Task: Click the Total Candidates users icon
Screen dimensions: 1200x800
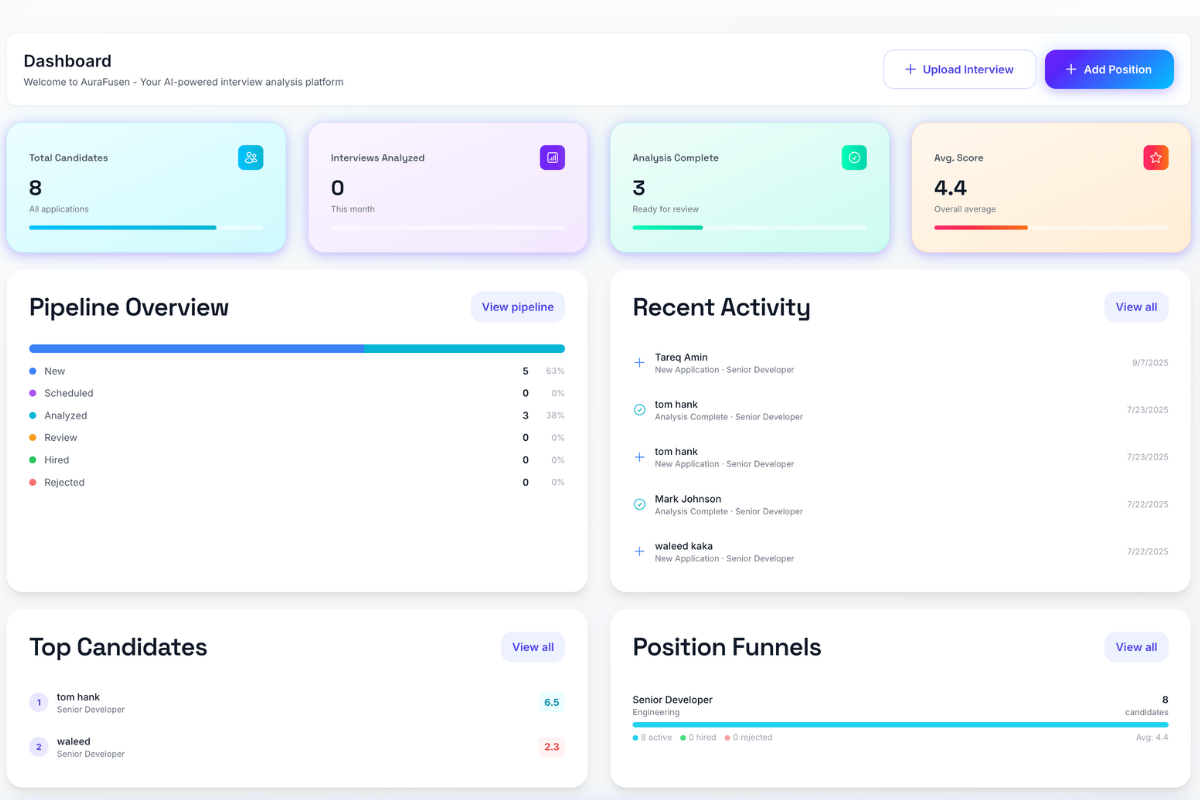Action: point(250,157)
